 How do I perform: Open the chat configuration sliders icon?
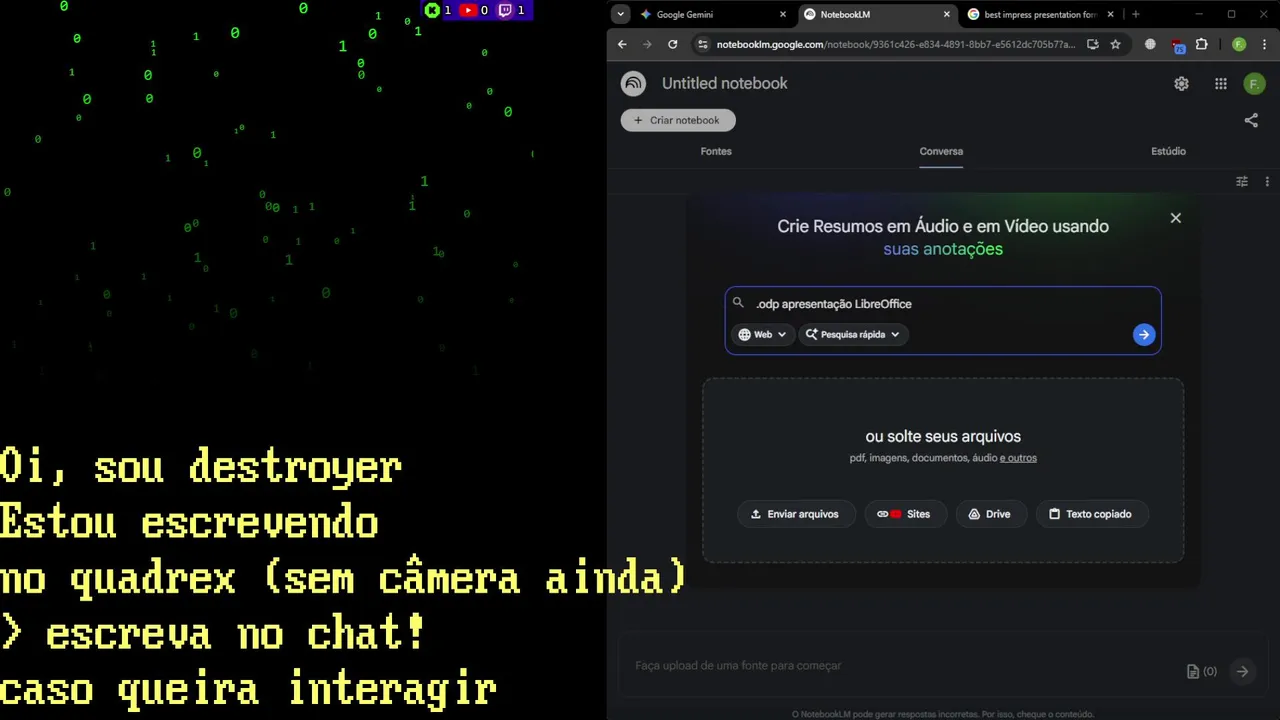pos(1242,182)
